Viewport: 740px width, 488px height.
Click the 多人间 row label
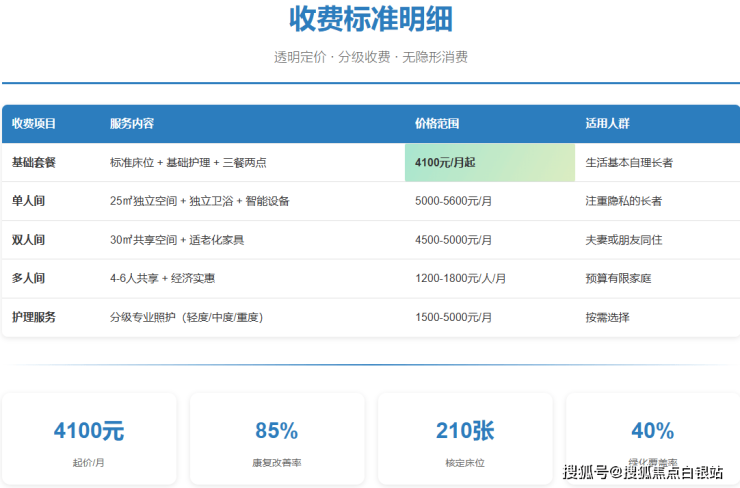(x=28, y=278)
